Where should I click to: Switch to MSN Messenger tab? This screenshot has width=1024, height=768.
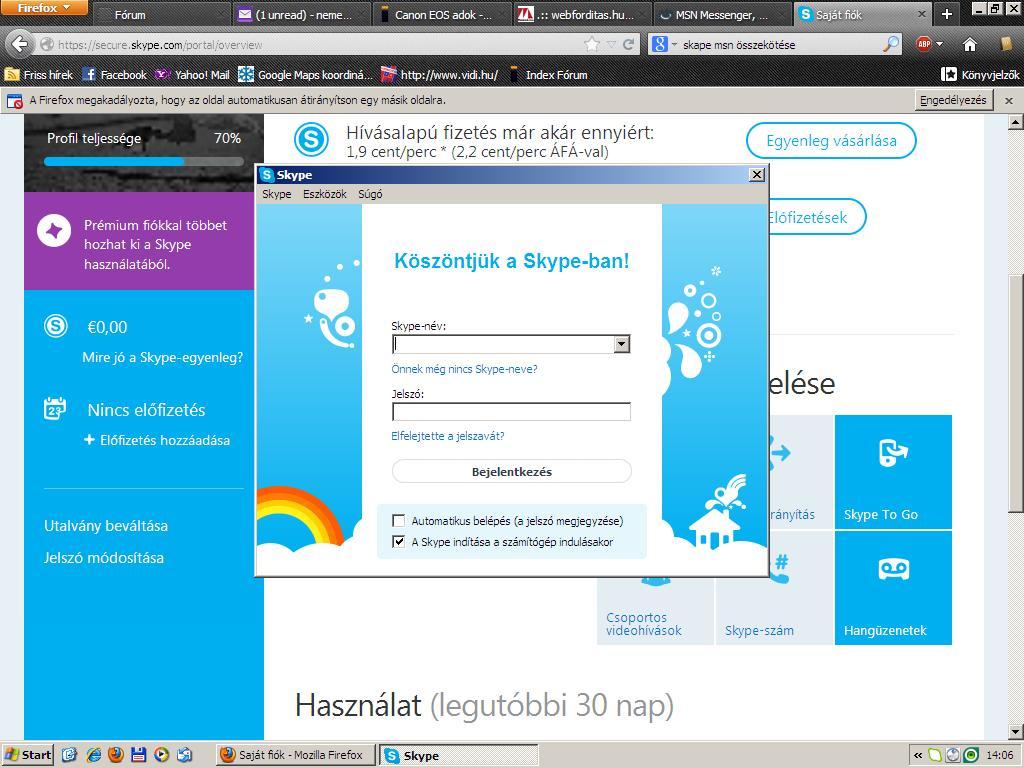coord(722,14)
